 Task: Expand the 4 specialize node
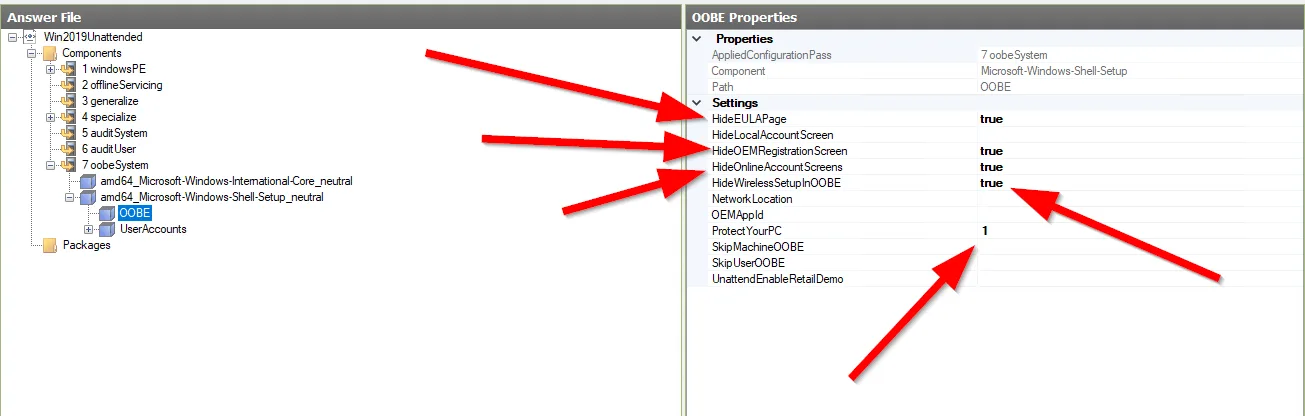[50, 117]
